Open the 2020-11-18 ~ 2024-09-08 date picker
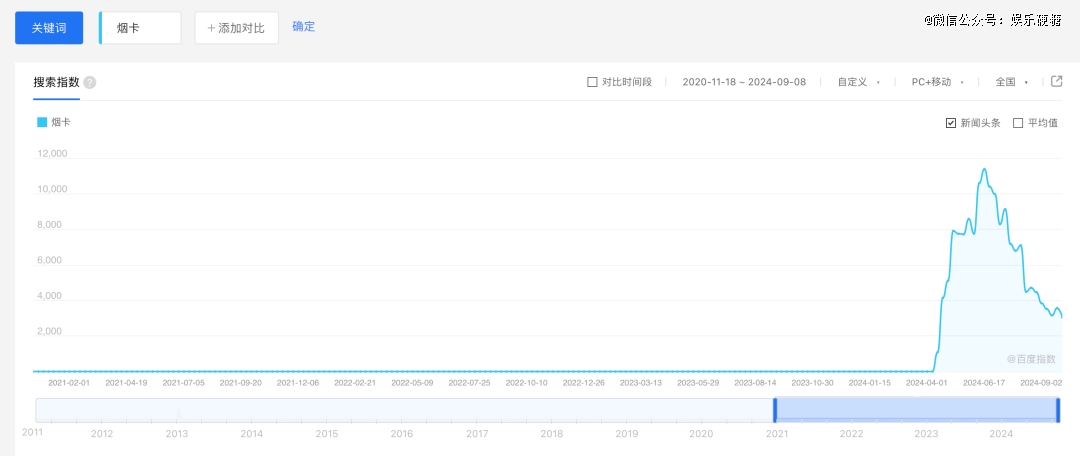 click(x=743, y=82)
